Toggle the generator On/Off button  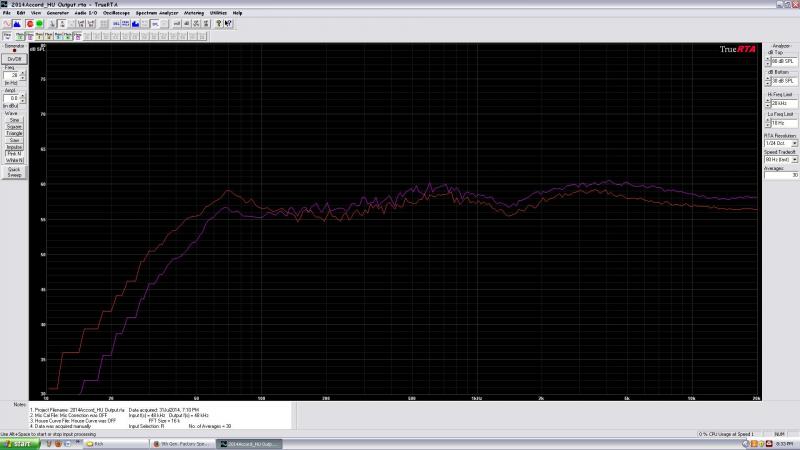[x=14, y=59]
